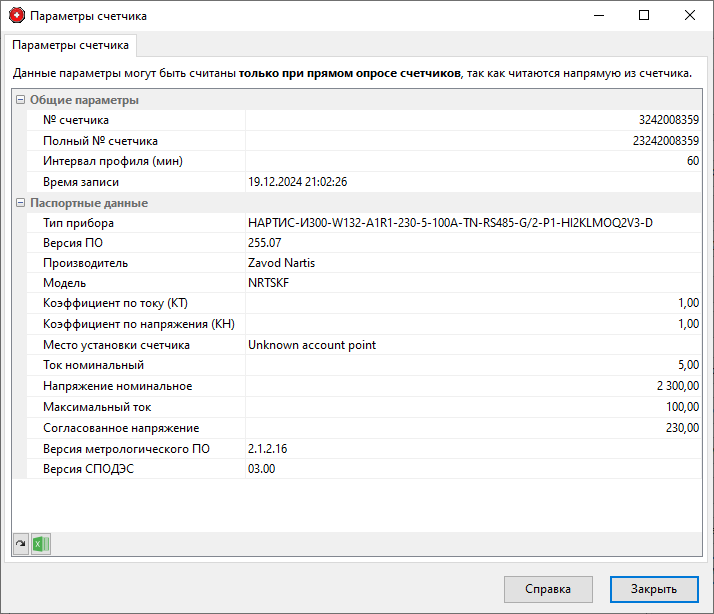Click the Версия СПОДЭС row
This screenshot has height=614, width=714.
click(x=364, y=469)
